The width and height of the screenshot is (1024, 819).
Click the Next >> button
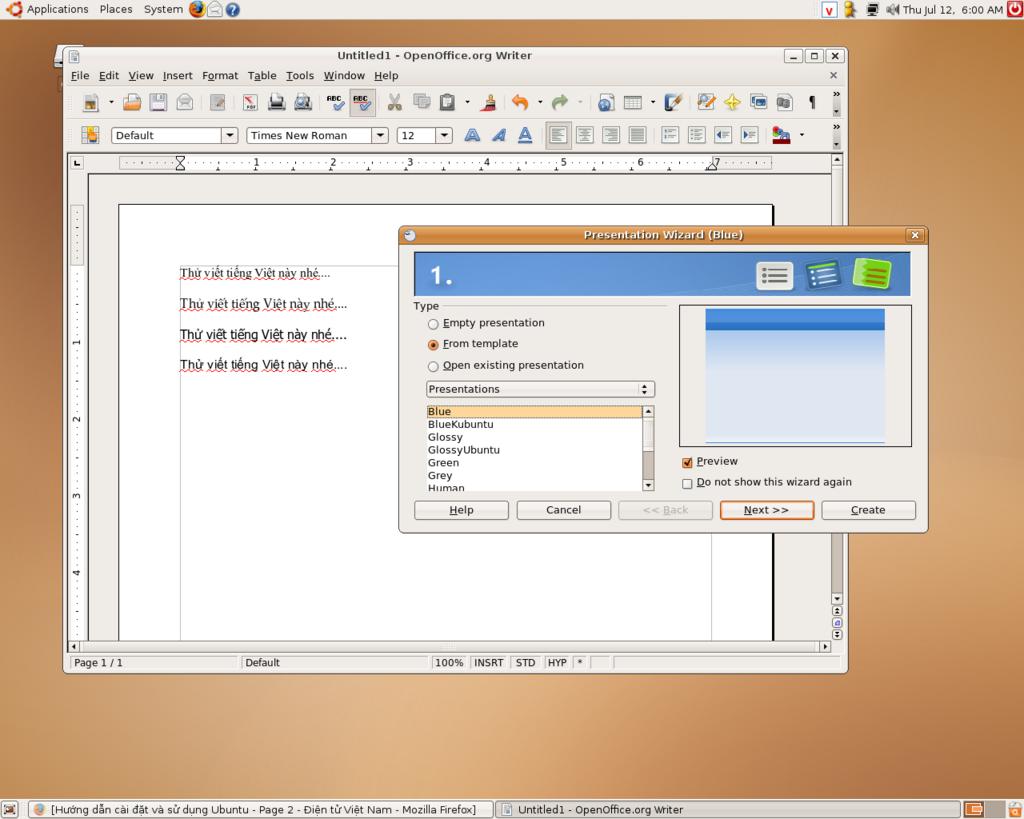point(766,510)
